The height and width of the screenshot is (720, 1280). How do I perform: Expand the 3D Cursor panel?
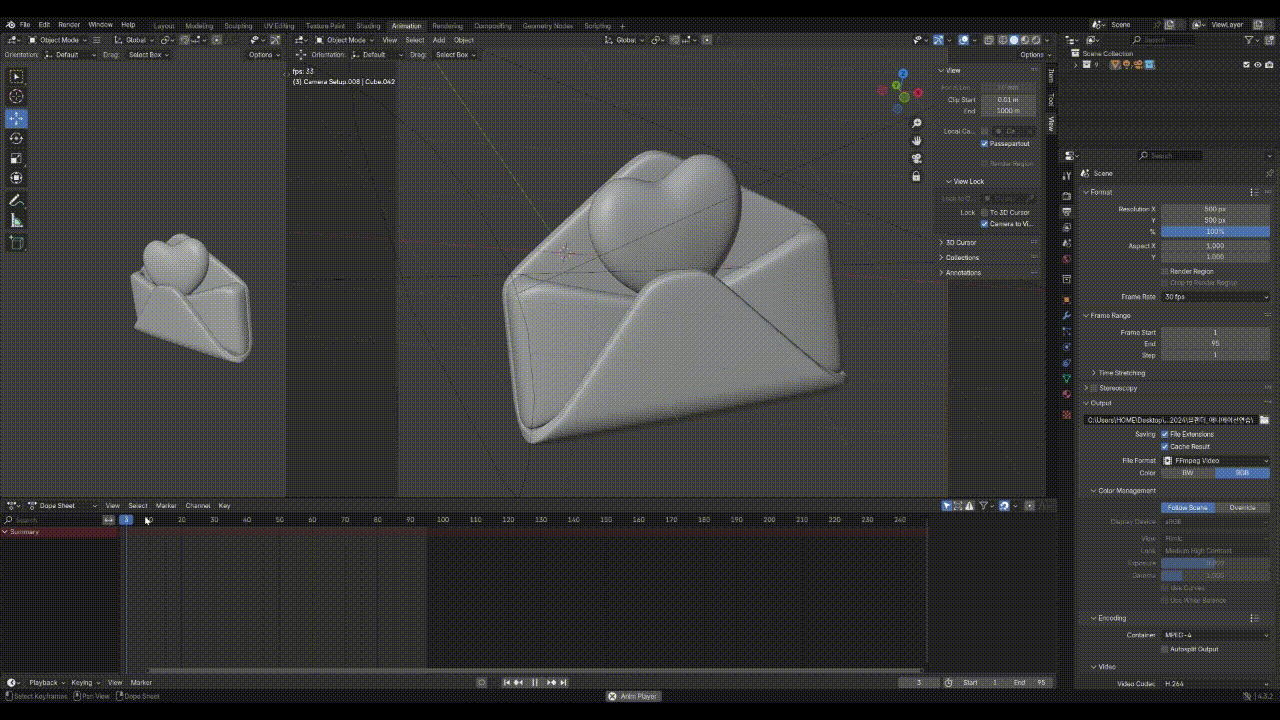pos(960,242)
